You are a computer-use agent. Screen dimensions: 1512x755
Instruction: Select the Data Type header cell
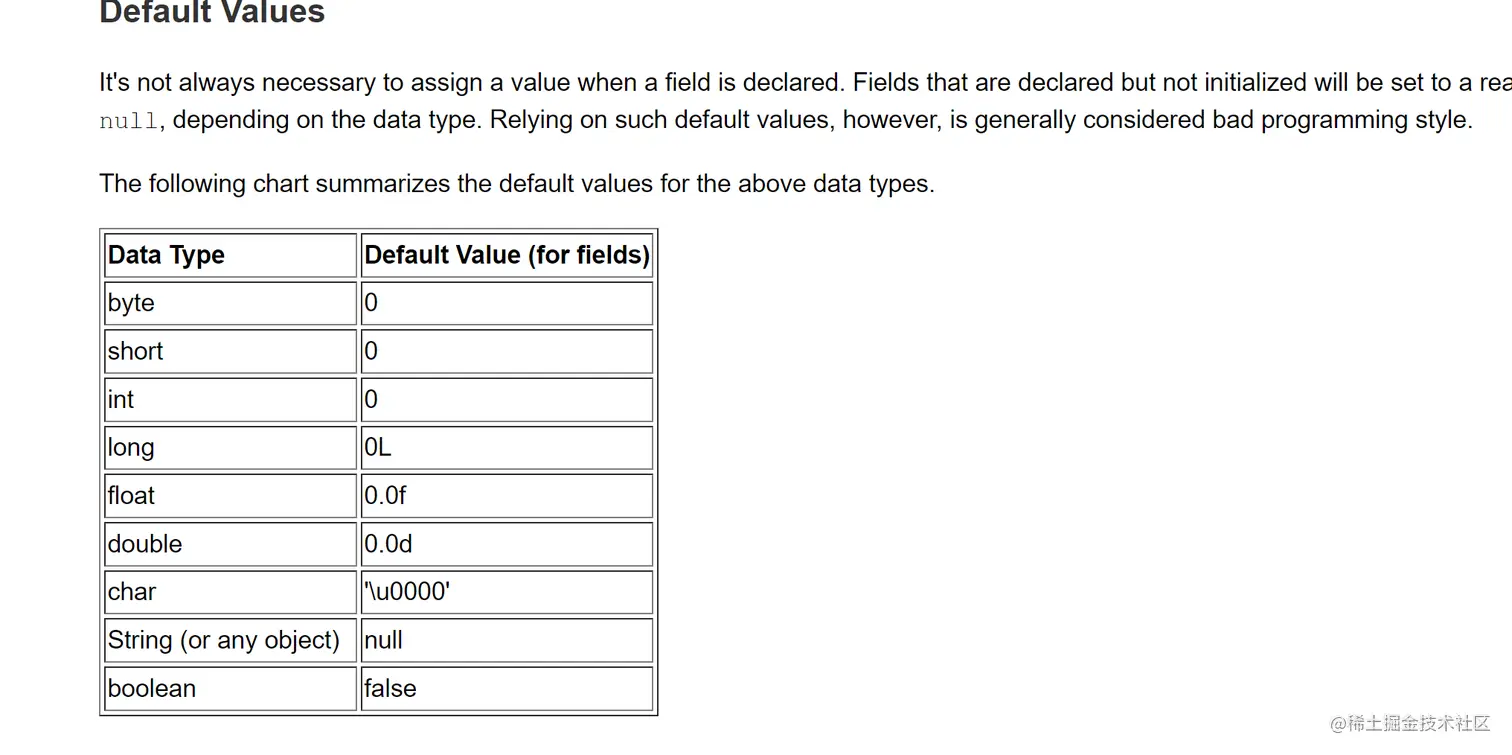pos(230,255)
